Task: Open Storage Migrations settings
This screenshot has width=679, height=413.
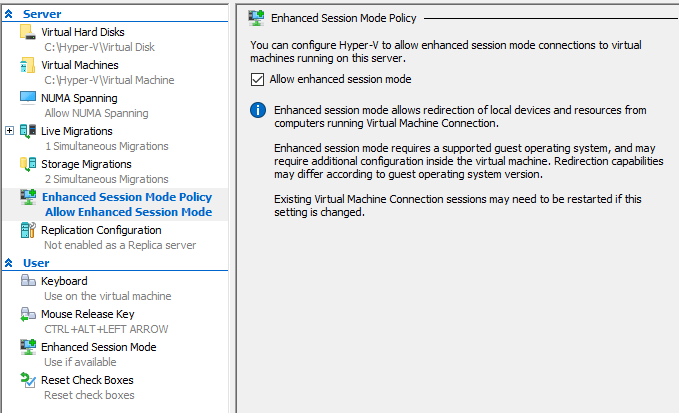Action: 86,164
